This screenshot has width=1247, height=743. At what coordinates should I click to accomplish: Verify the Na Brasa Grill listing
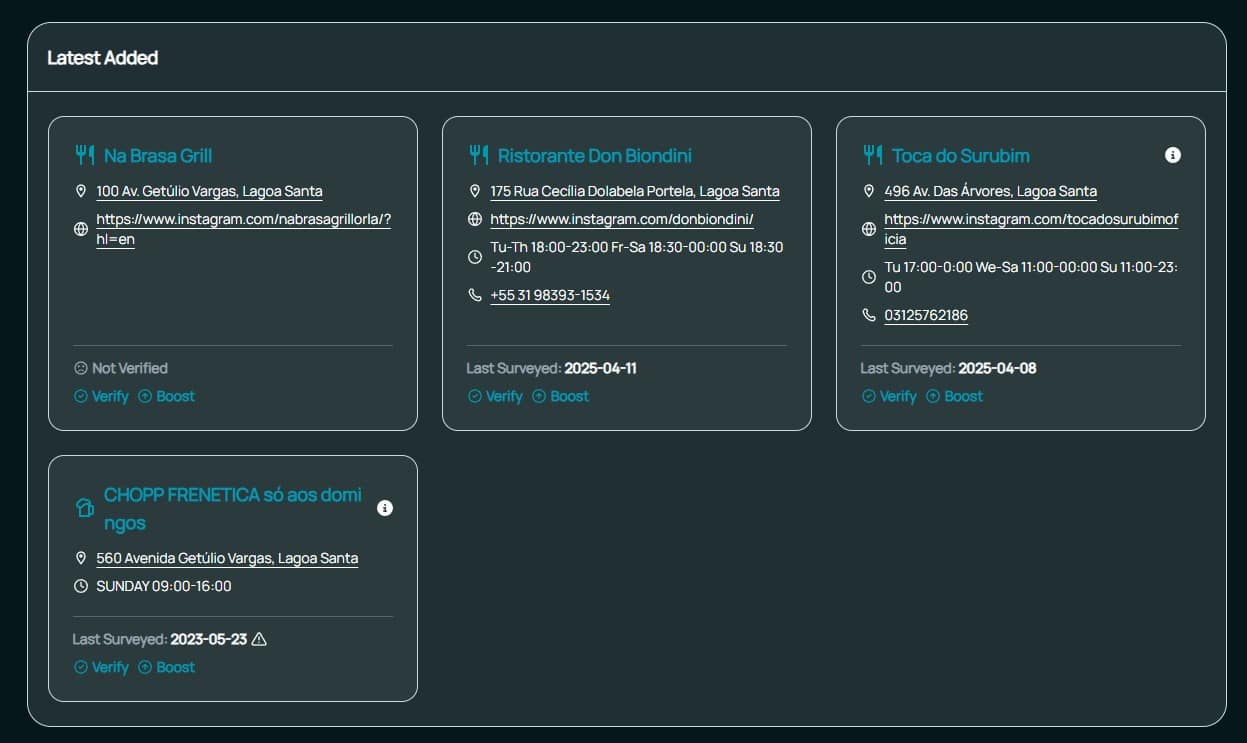coord(101,396)
